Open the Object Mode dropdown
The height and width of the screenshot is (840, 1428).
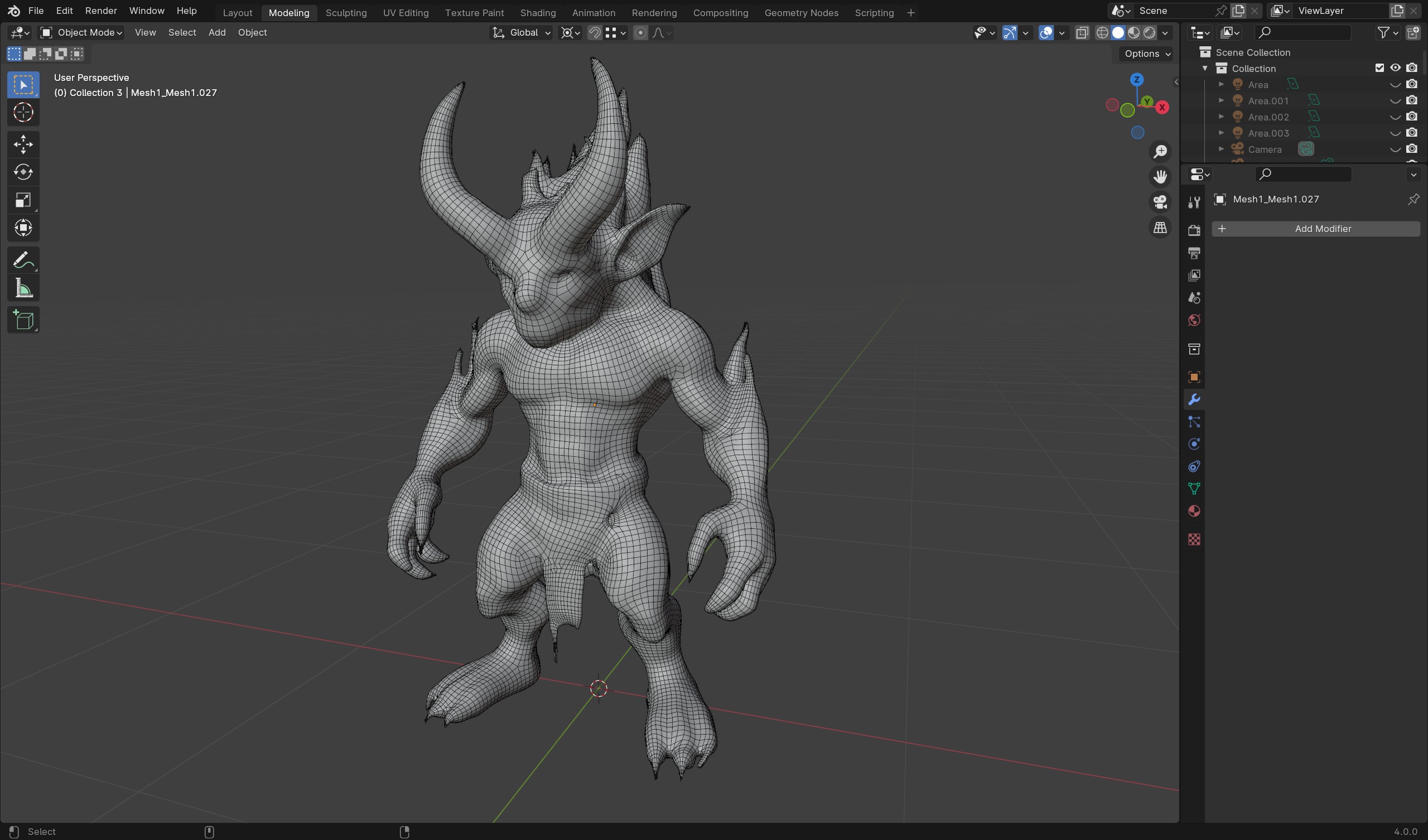(81, 32)
